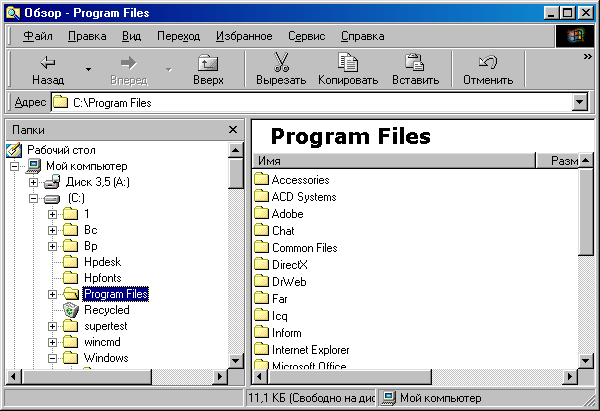600x411 pixels.
Task: Click folder tree scroll right arrow
Action: click(220, 377)
